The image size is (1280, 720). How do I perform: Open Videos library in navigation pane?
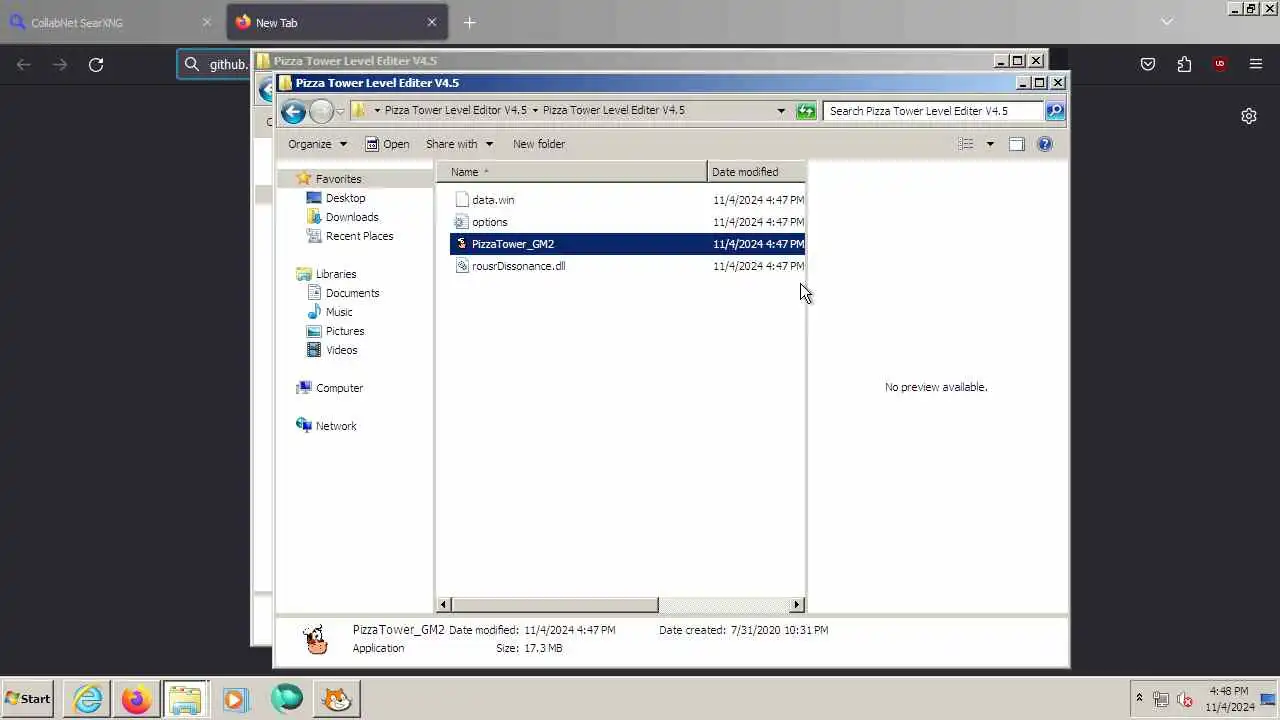pos(341,350)
